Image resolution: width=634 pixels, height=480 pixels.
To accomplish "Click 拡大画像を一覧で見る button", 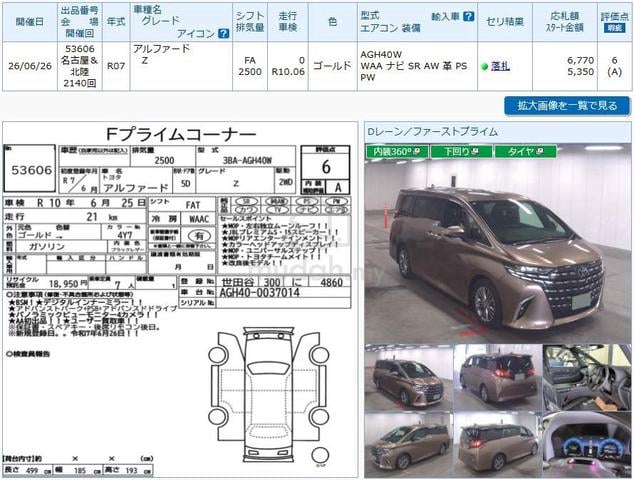I will click(x=567, y=106).
